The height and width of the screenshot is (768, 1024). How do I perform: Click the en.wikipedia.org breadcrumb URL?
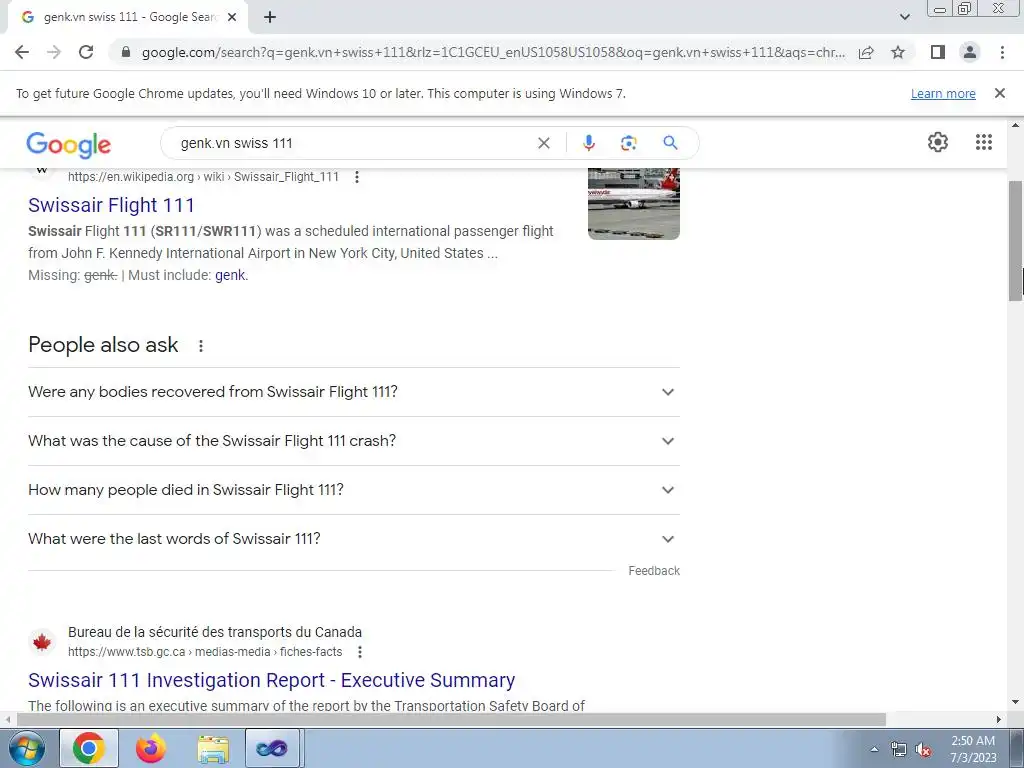[203, 177]
